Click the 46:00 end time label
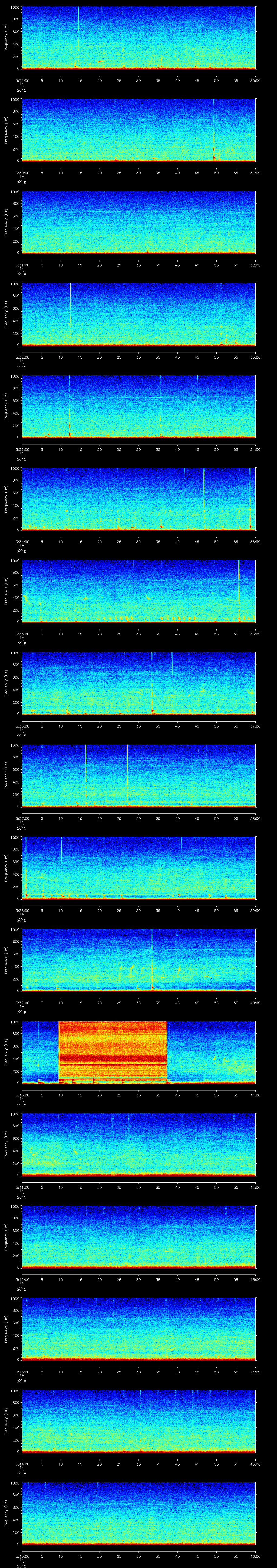This screenshot has width=277, height=1568. click(255, 1556)
